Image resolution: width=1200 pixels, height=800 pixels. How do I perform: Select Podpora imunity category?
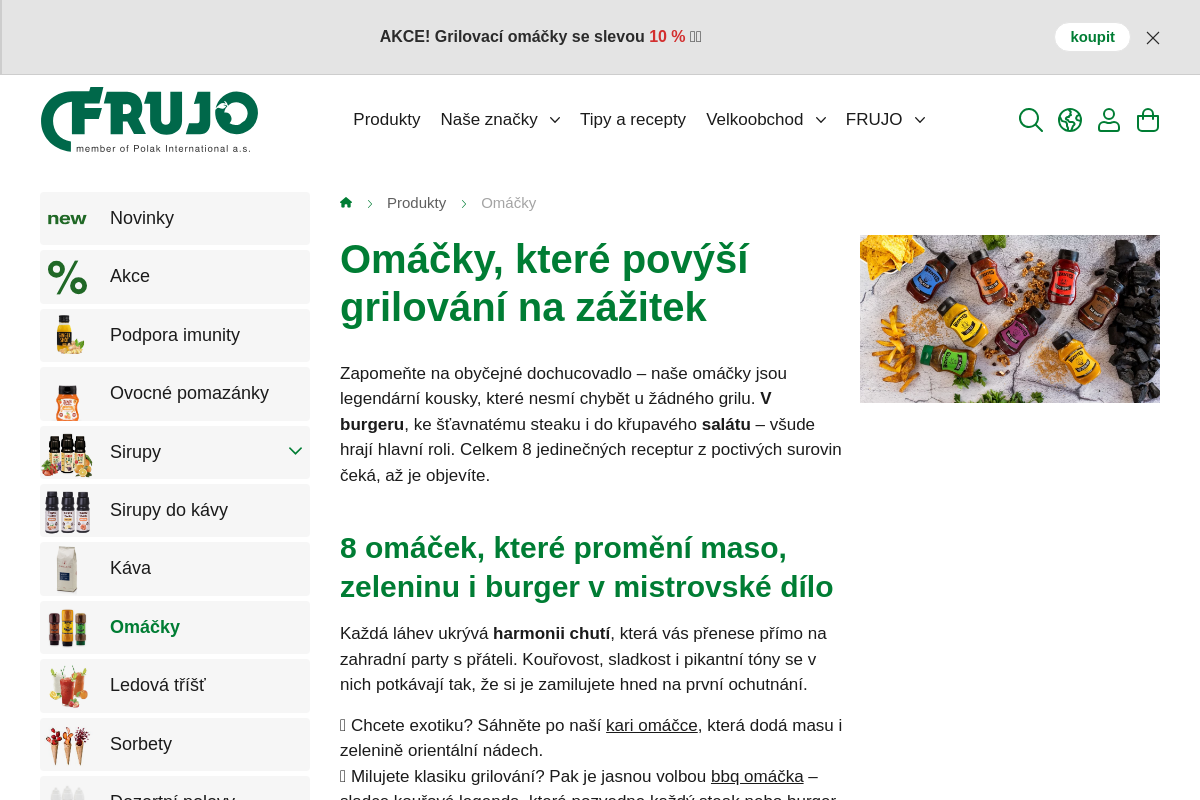pos(175,335)
